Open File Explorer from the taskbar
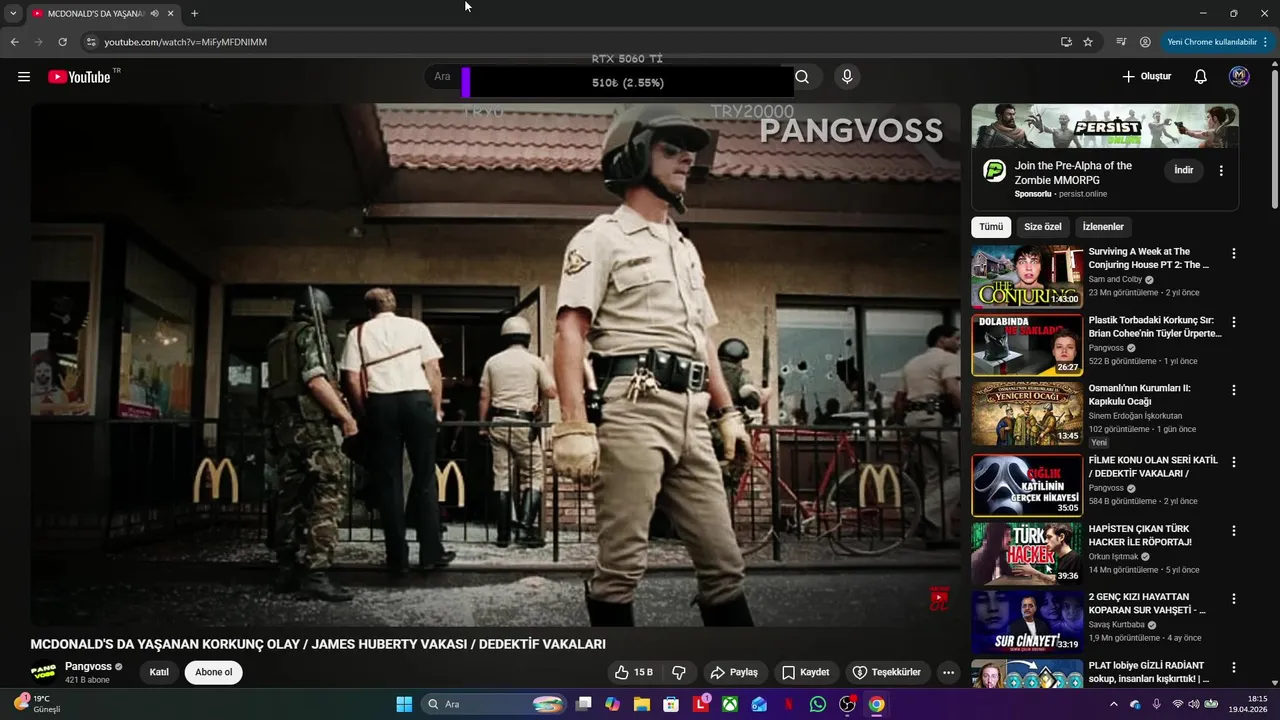Screen dimensions: 1280x720 pyautogui.click(x=641, y=704)
